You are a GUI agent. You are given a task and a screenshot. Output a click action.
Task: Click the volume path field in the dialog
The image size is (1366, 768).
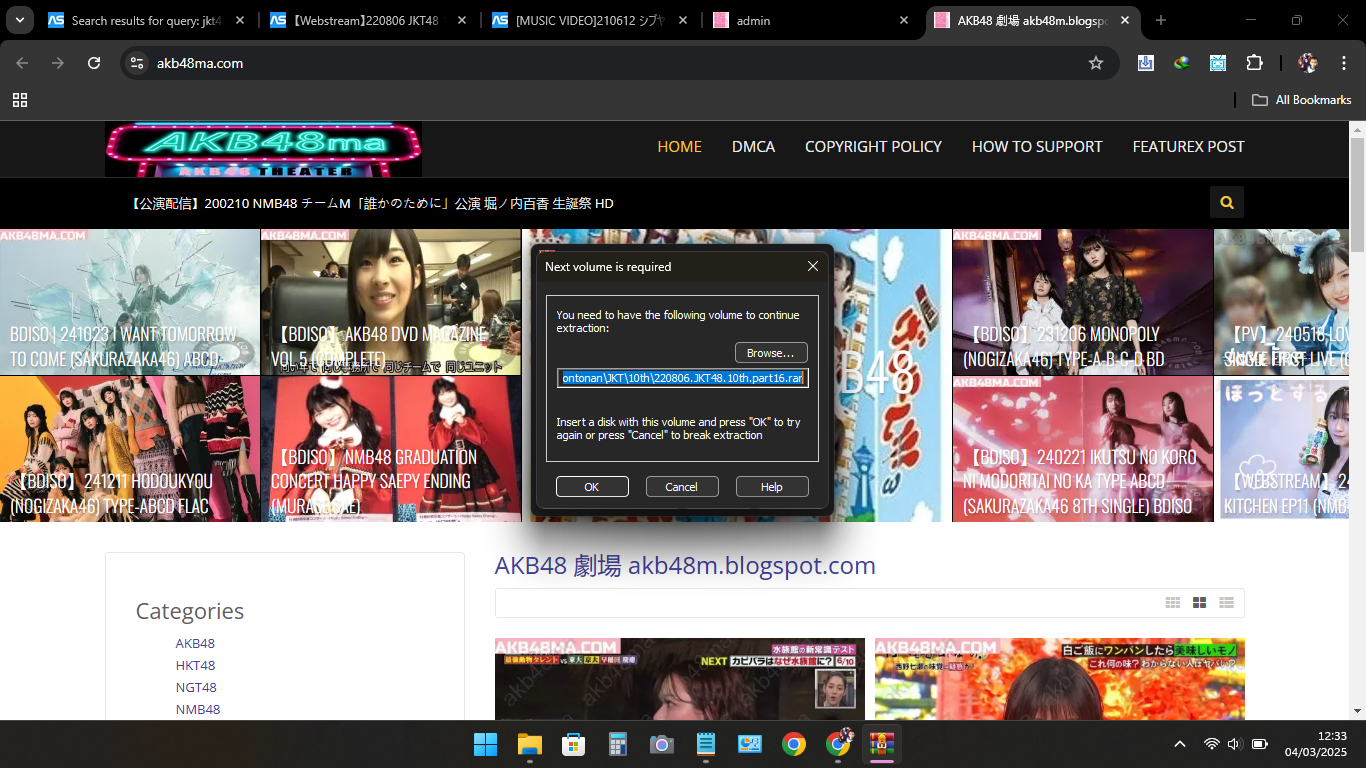tap(682, 378)
